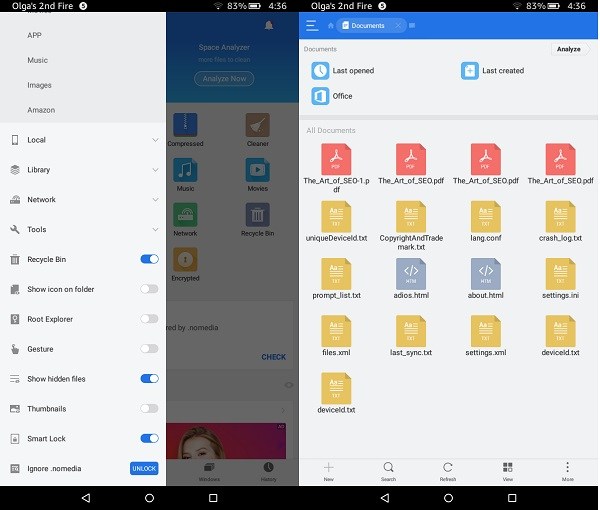This screenshot has width=600, height=510.
Task: Enable the Thumbnails switch
Action: tap(149, 408)
